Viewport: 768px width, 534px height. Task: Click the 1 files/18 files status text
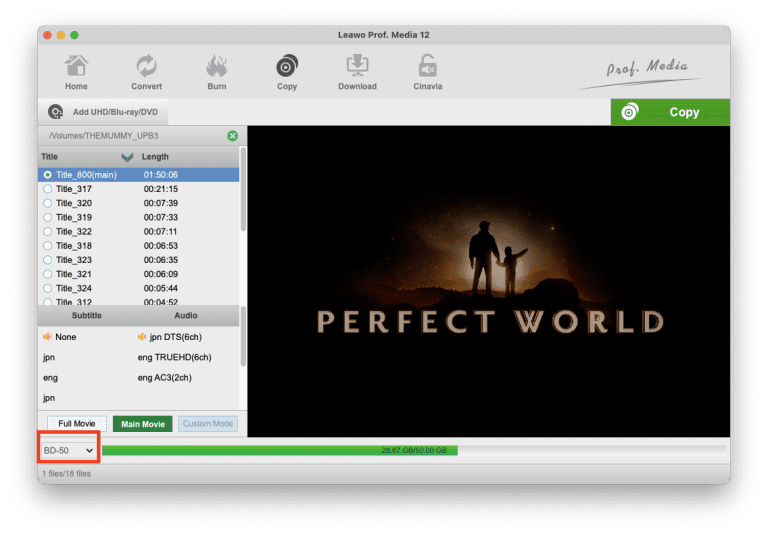coord(67,474)
